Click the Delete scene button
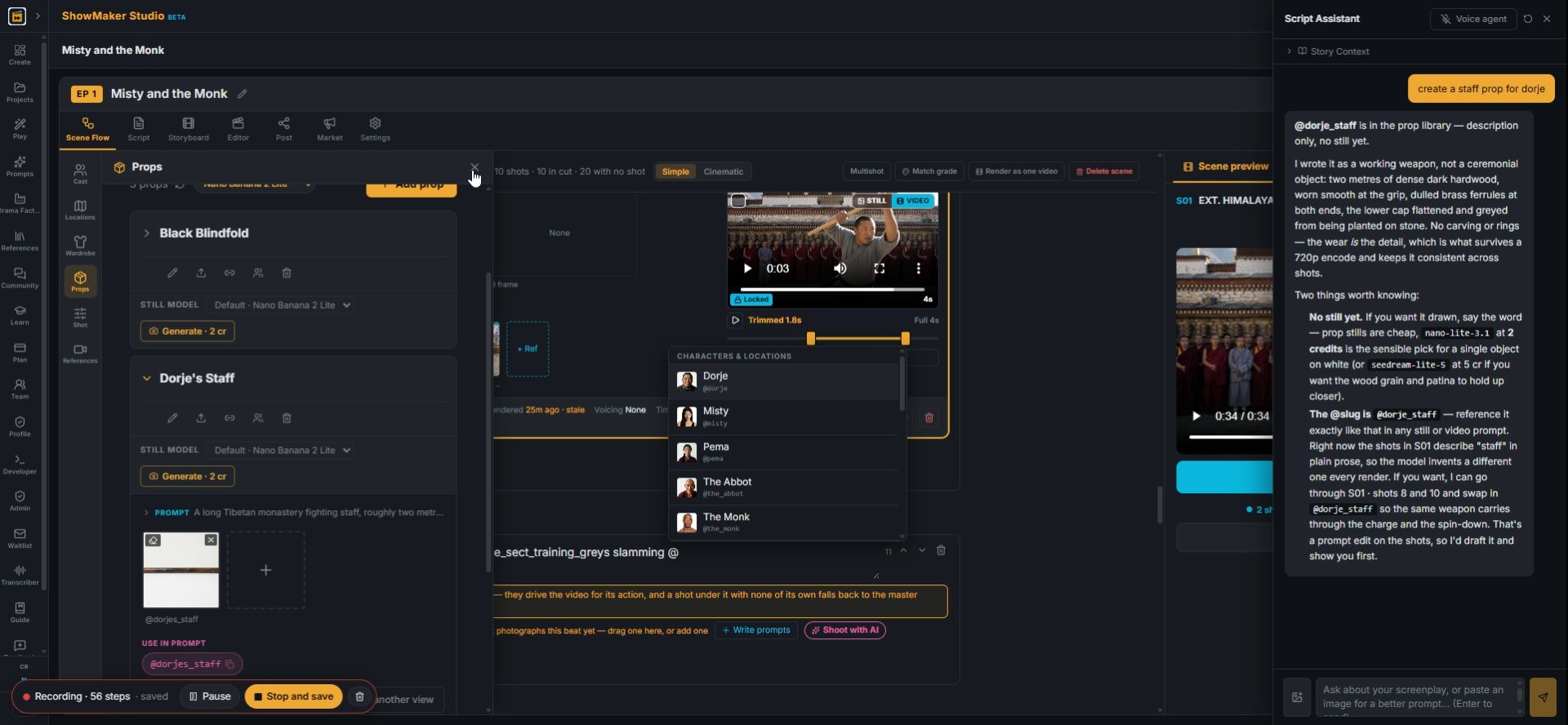Viewport: 1568px width, 725px height. (1104, 171)
